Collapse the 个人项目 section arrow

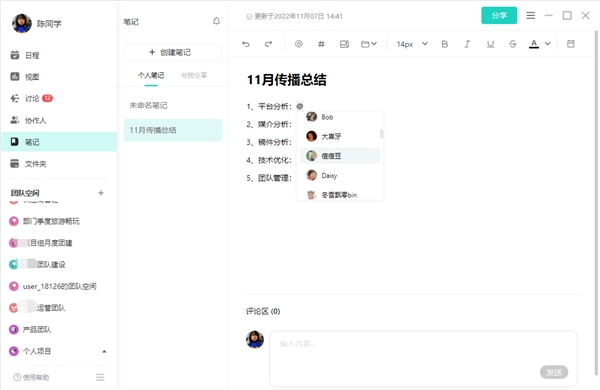(104, 351)
